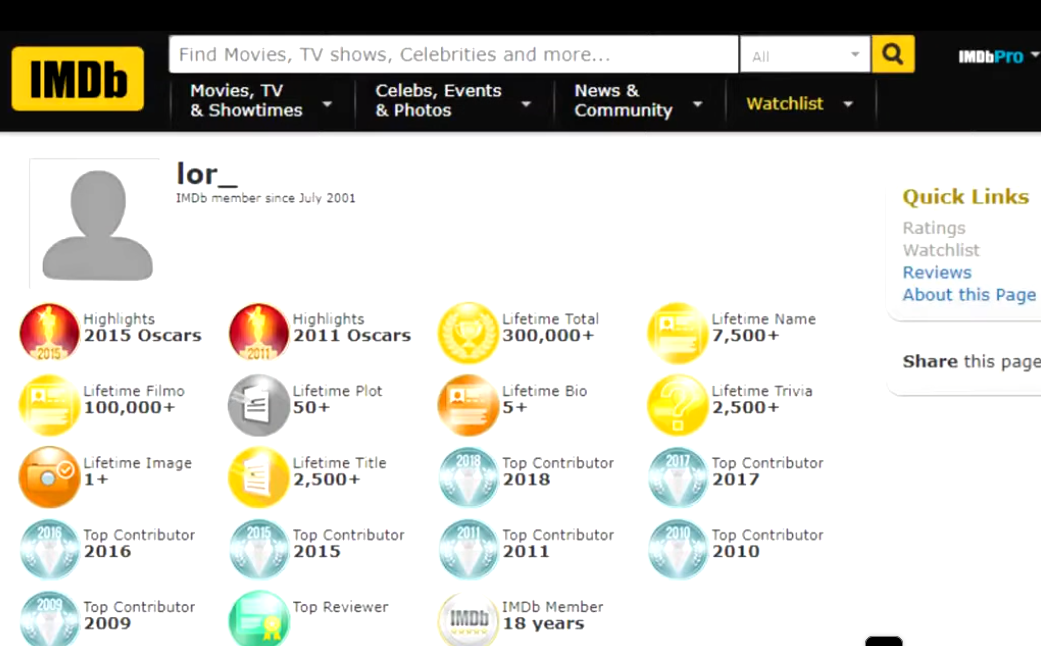Click the 'Lifetime Image' label text

pyautogui.click(x=137, y=463)
